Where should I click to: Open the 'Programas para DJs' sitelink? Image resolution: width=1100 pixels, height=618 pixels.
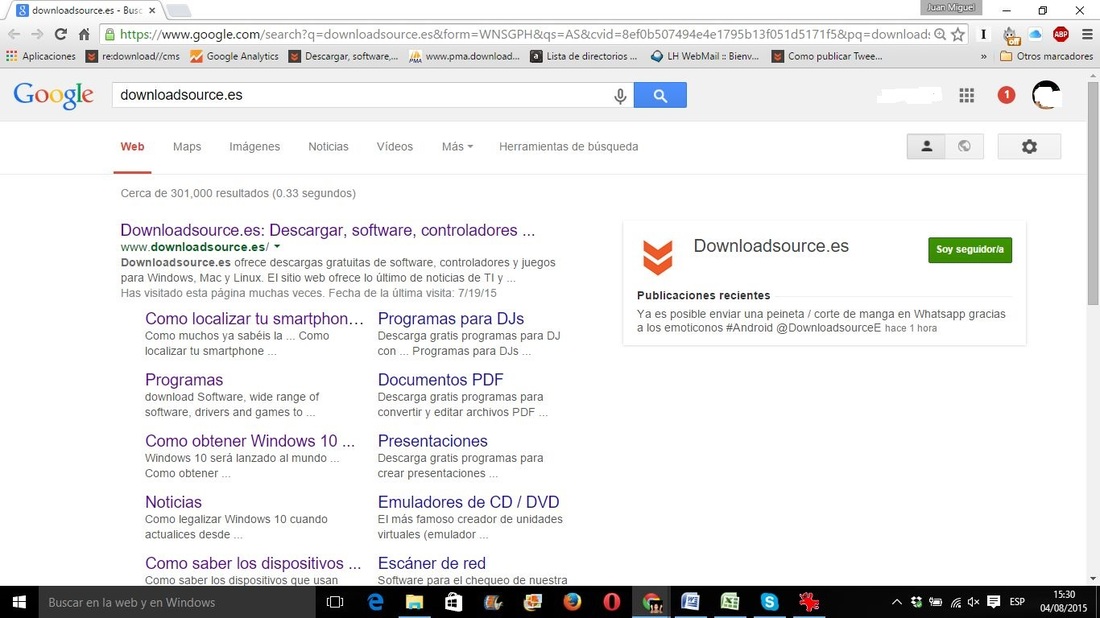pyautogui.click(x=450, y=318)
